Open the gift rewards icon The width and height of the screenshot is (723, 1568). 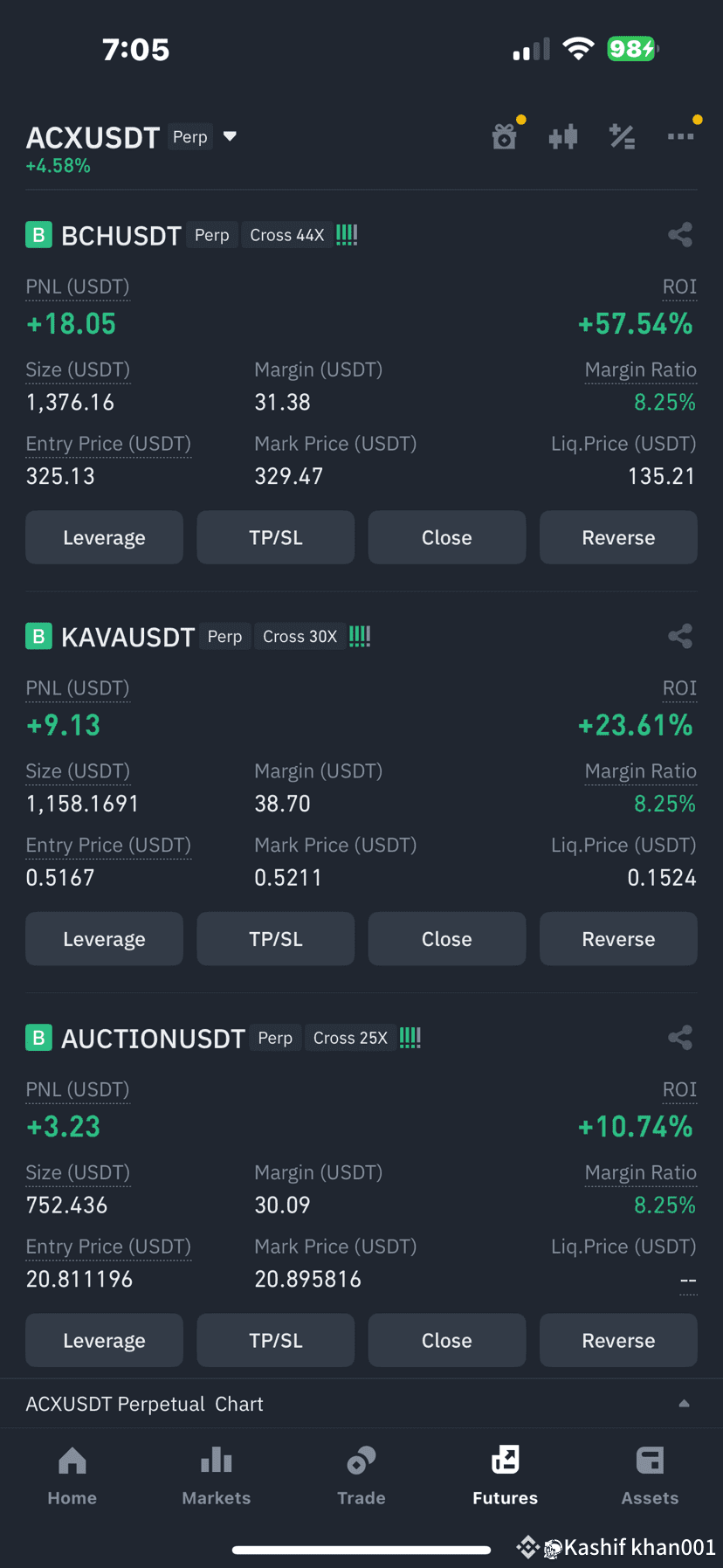(505, 136)
